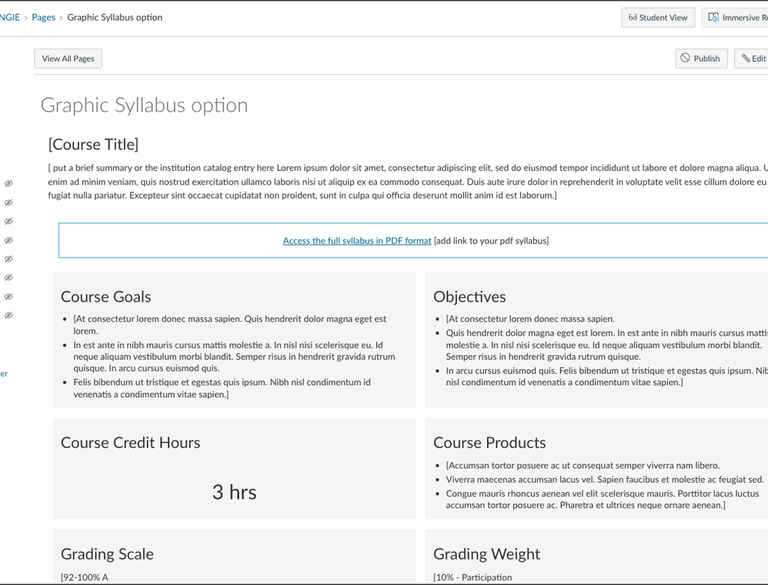Toggle the seventh hidden-eye icon in sidebar

pos(8,297)
